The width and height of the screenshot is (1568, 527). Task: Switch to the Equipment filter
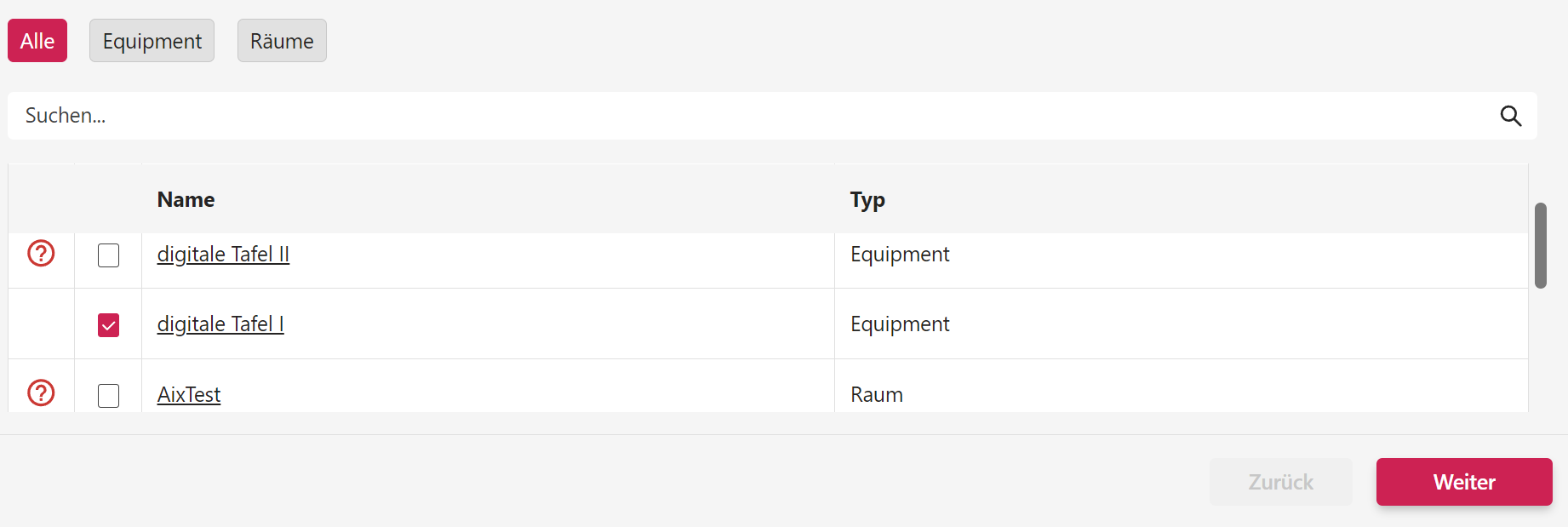coord(152,41)
